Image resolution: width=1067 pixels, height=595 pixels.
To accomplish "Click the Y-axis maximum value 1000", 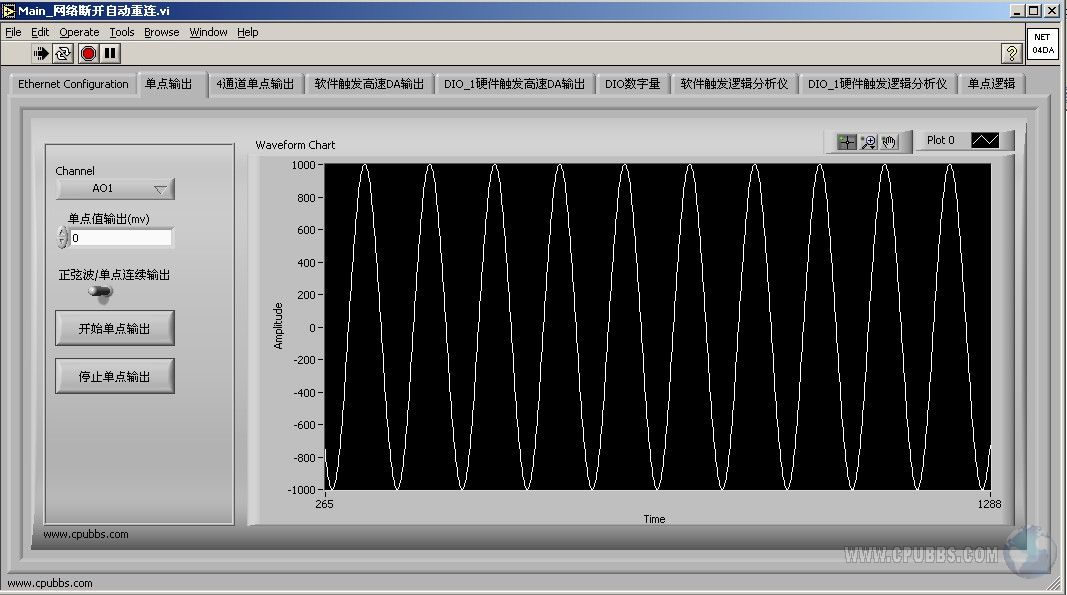I will [303, 165].
